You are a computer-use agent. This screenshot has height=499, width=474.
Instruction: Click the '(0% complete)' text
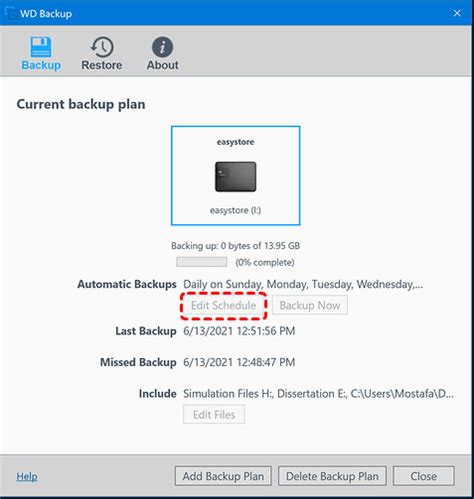pos(265,262)
